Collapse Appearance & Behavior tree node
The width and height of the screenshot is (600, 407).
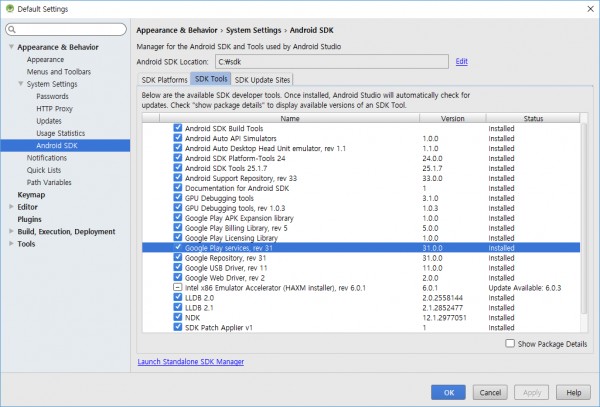click(11, 47)
